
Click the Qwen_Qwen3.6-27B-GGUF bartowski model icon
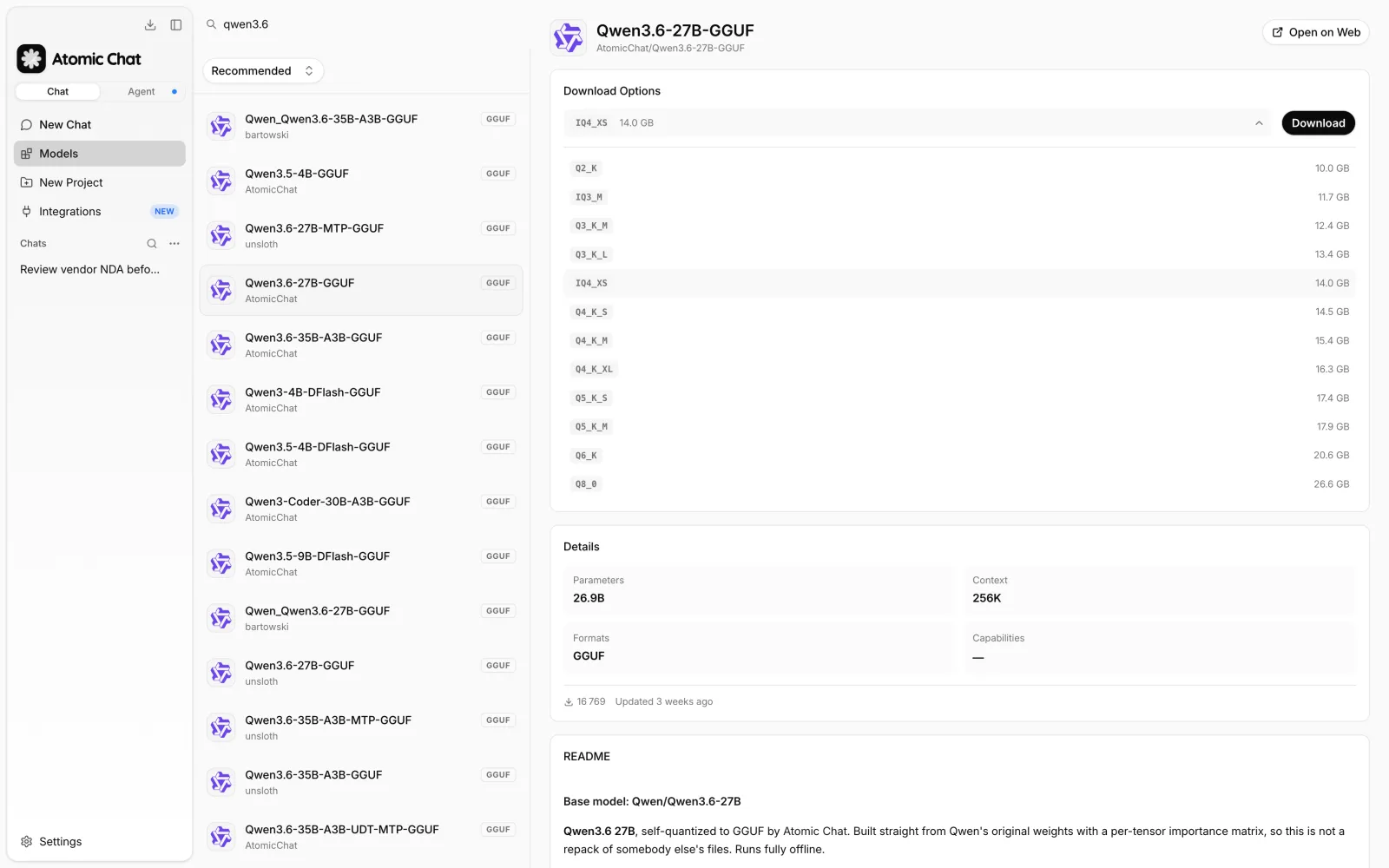click(221, 618)
